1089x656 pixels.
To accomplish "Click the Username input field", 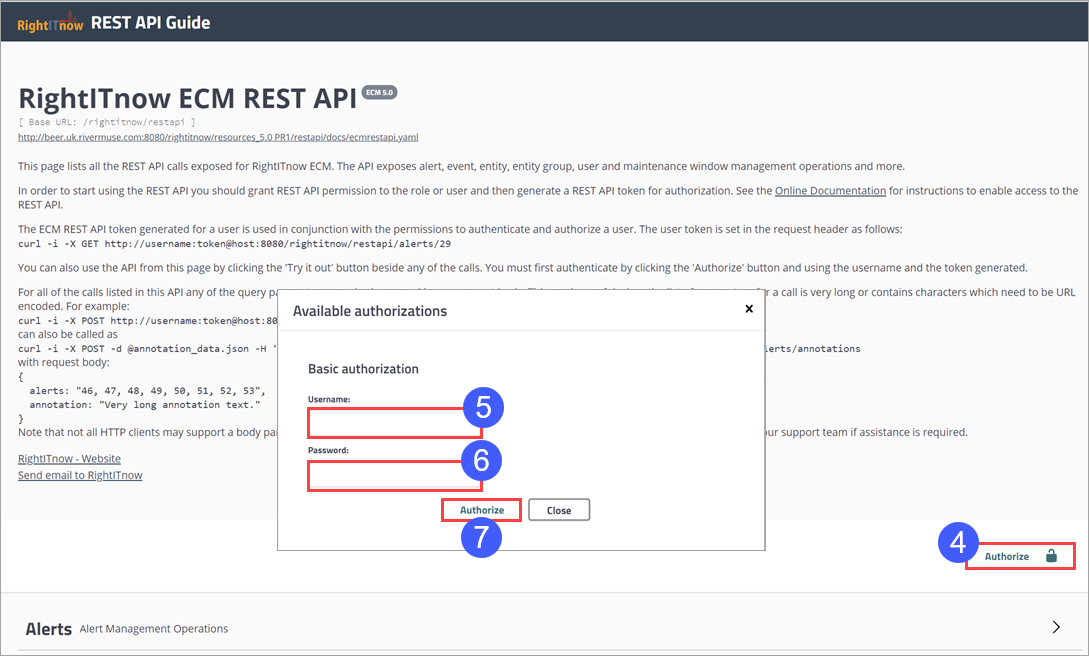I will coord(394,423).
